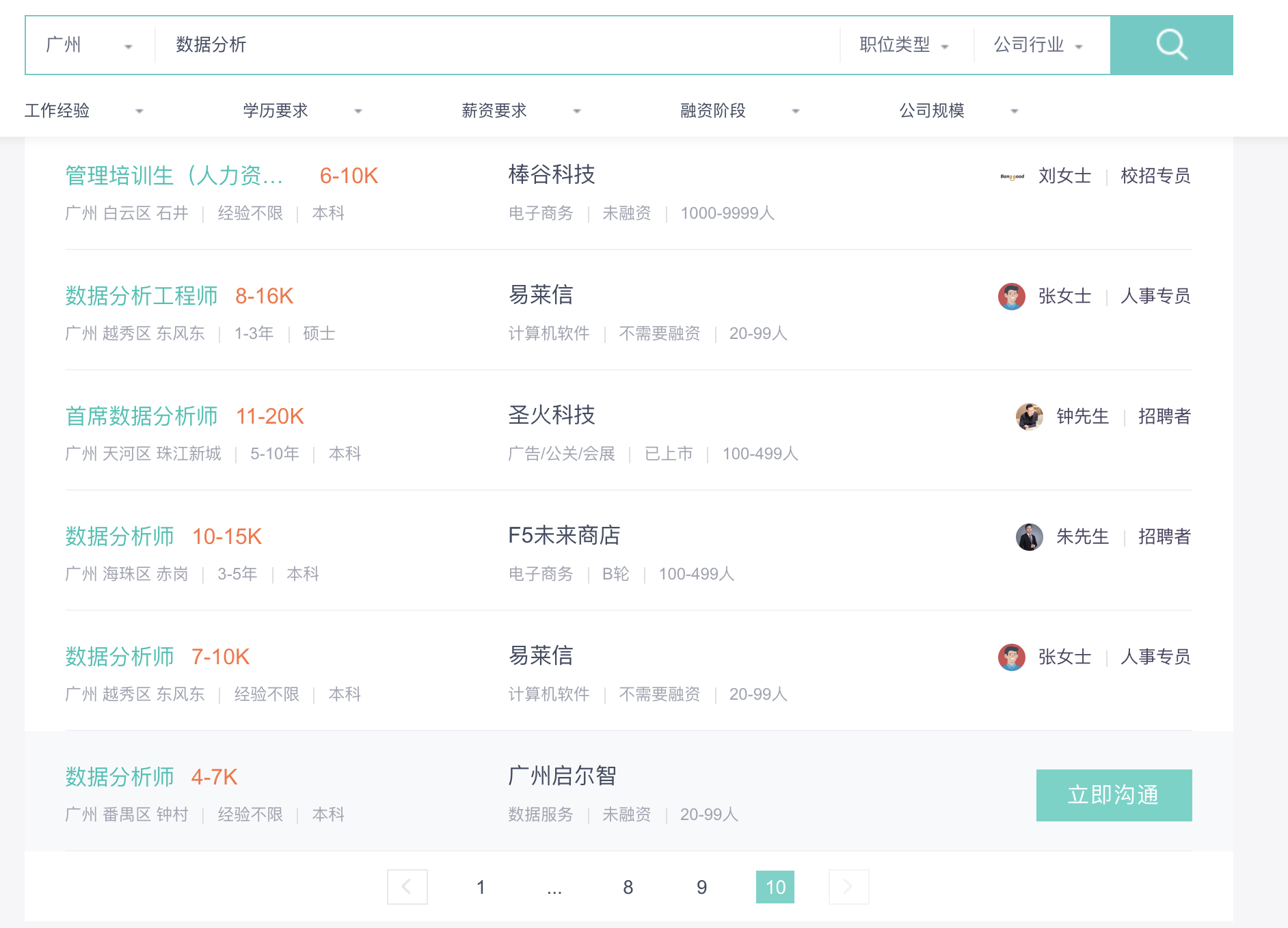Click the 11-20K salary text
The width and height of the screenshot is (1288, 928).
(x=270, y=416)
